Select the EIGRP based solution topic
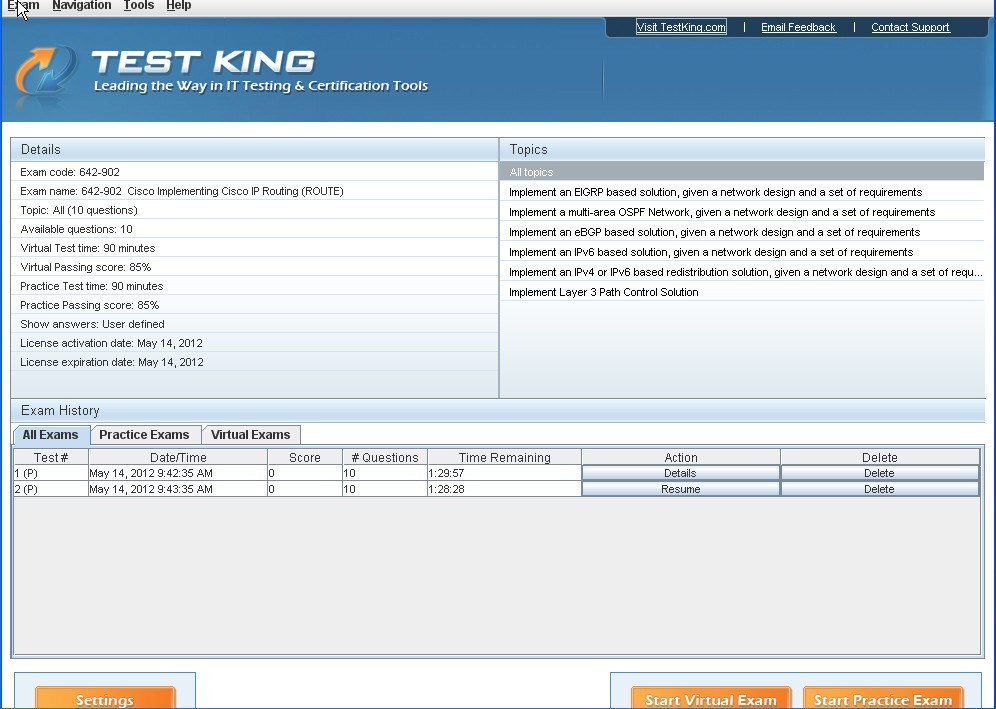This screenshot has height=709, width=996. (742, 192)
